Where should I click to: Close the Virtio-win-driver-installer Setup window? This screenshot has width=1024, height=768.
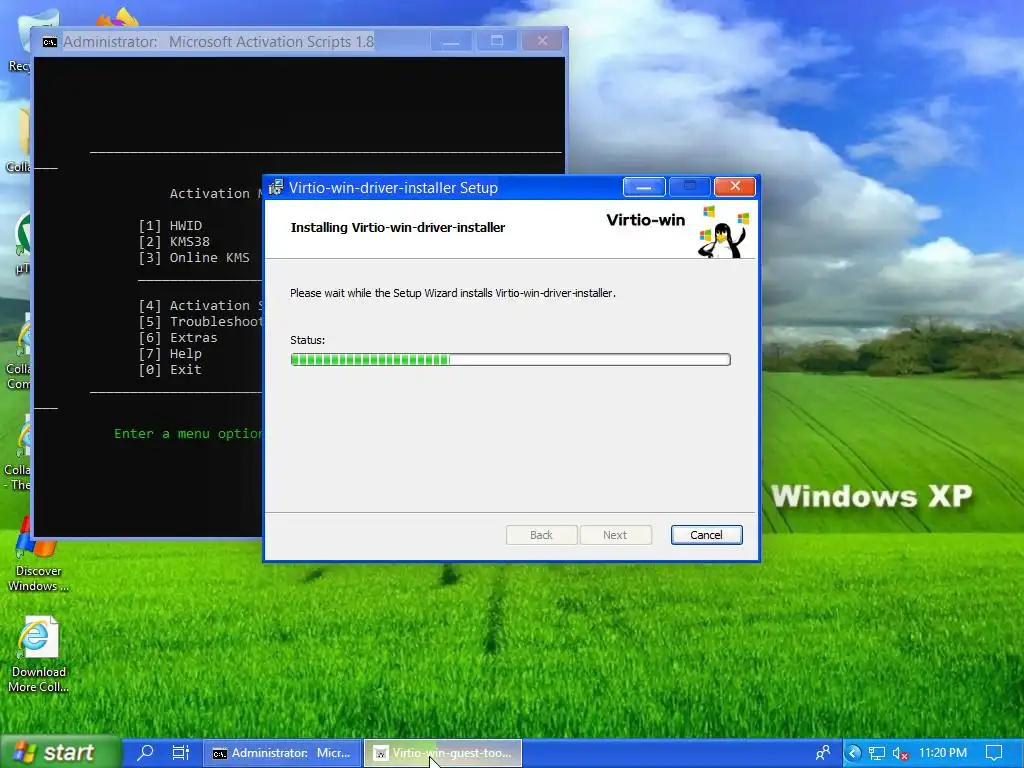(735, 187)
